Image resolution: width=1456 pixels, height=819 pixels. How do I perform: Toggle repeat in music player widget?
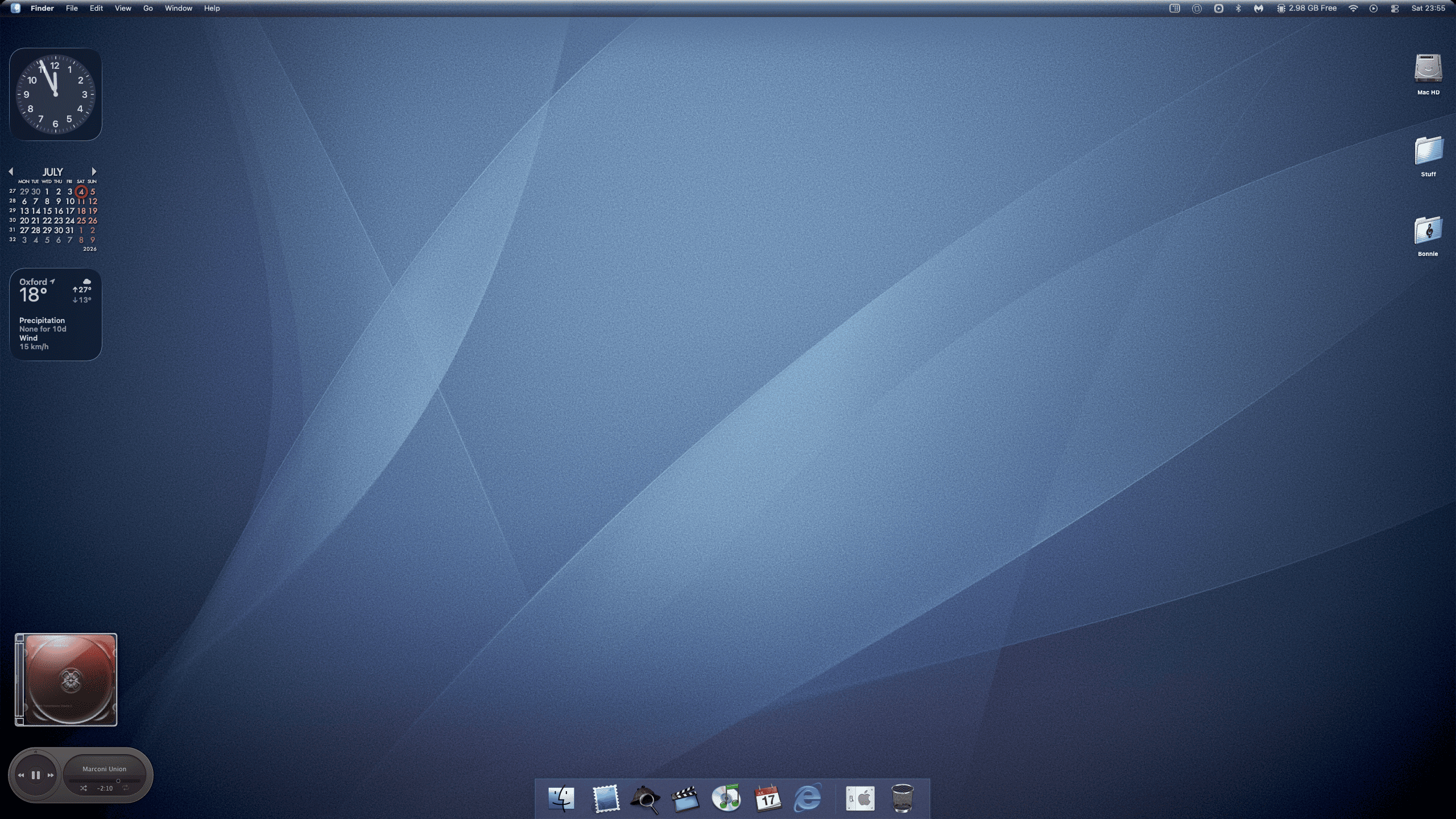coord(125,788)
